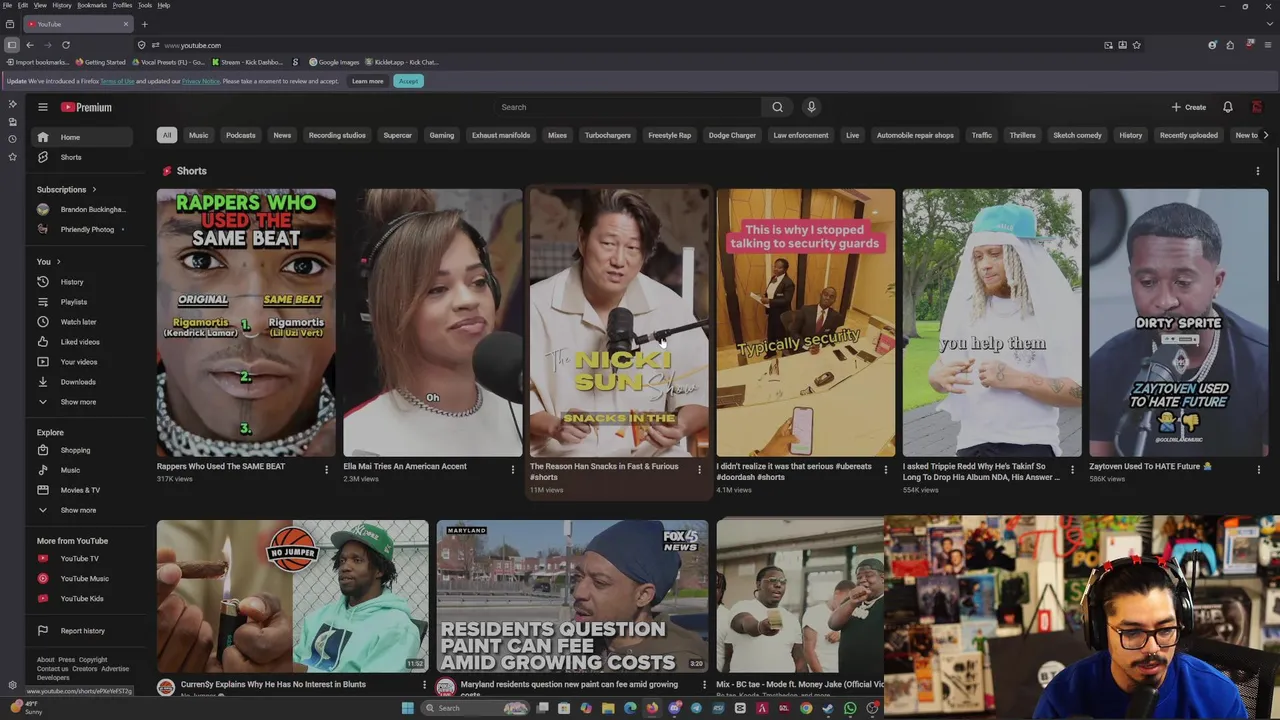This screenshot has width=1280, height=720.
Task: Click the YouTube Premium logo
Action: click(86, 107)
